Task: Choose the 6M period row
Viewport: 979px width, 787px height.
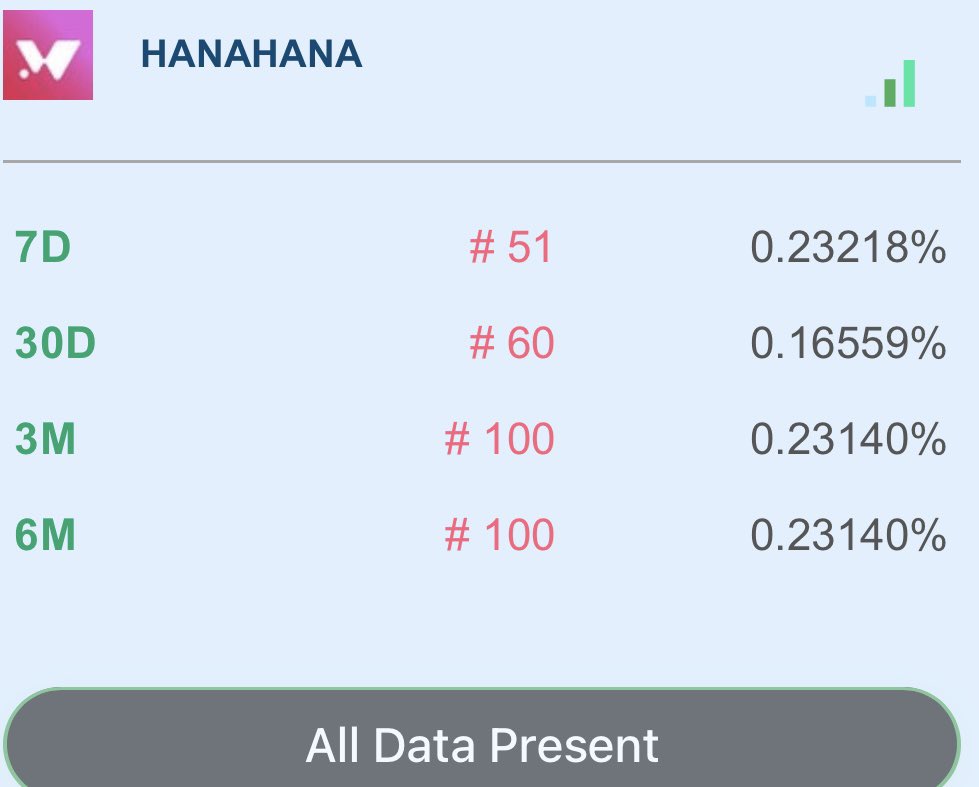Action: [x=481, y=535]
